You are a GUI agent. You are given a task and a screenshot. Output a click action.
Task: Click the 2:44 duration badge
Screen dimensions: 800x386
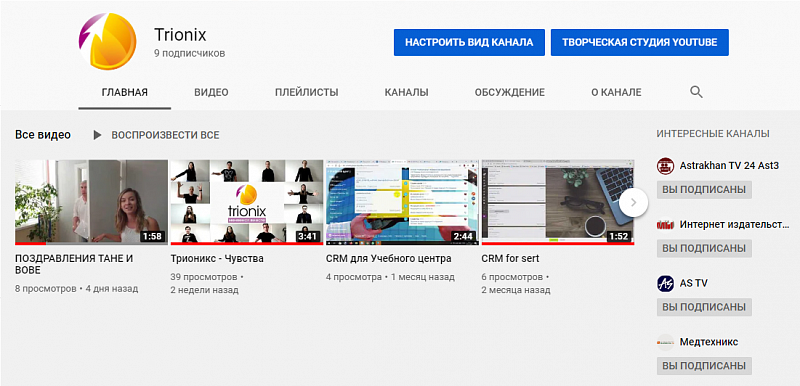point(463,237)
